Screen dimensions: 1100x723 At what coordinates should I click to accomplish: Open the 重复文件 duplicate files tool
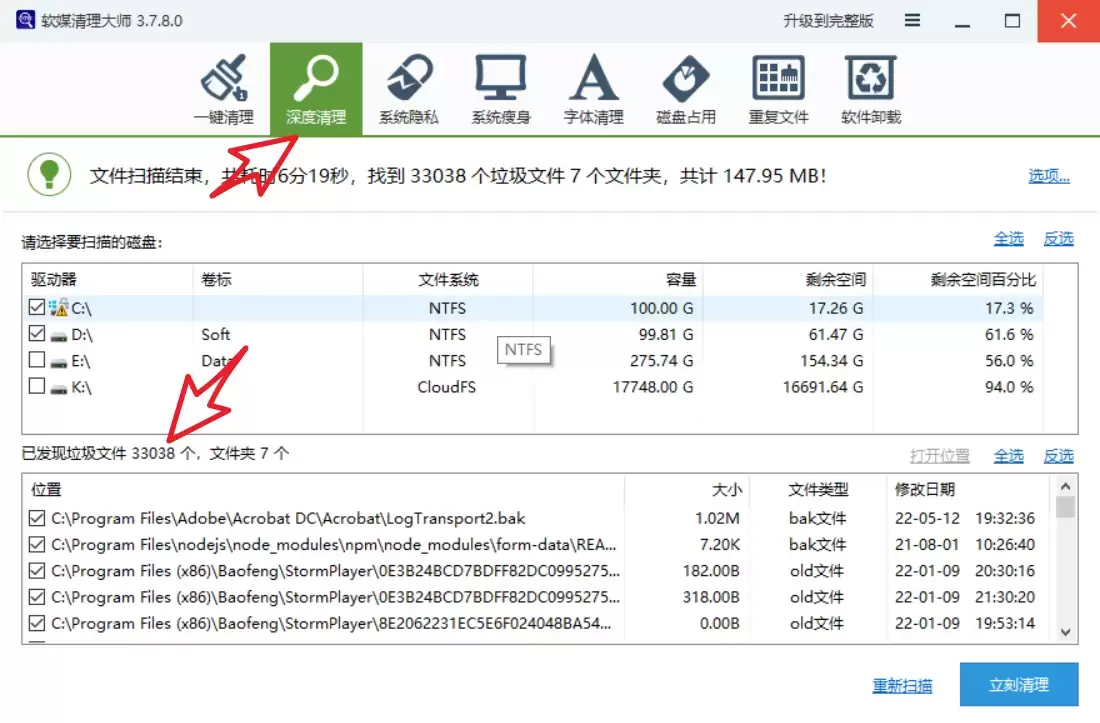tap(779, 90)
